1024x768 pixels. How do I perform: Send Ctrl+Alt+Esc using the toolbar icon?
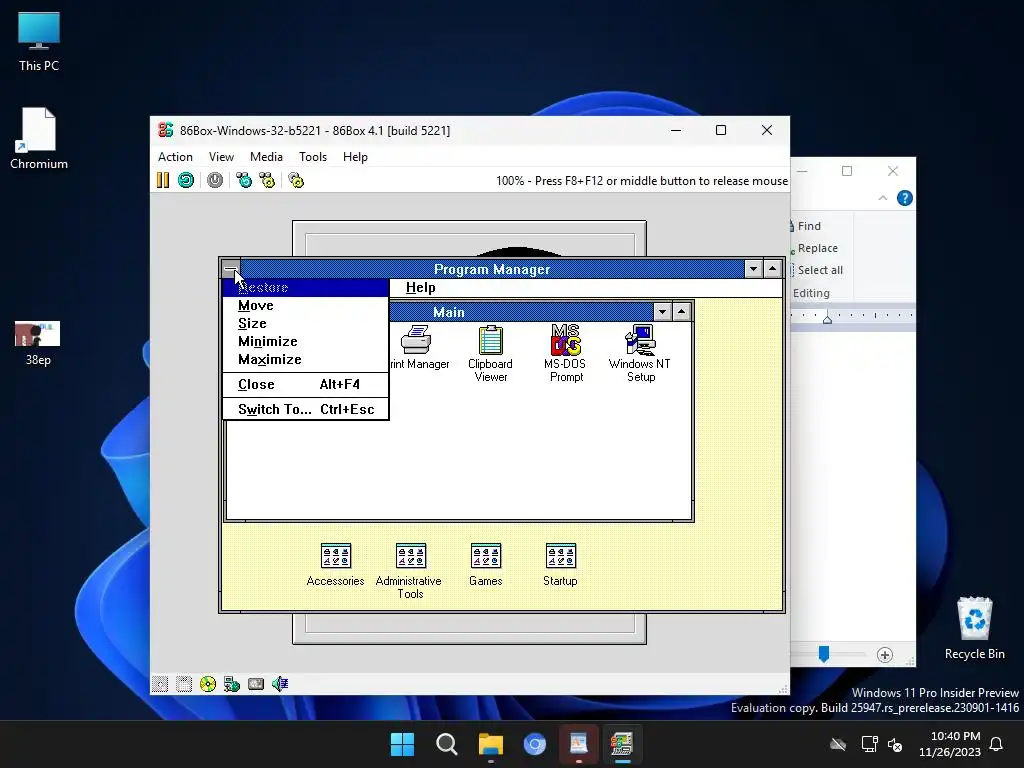(x=267, y=180)
